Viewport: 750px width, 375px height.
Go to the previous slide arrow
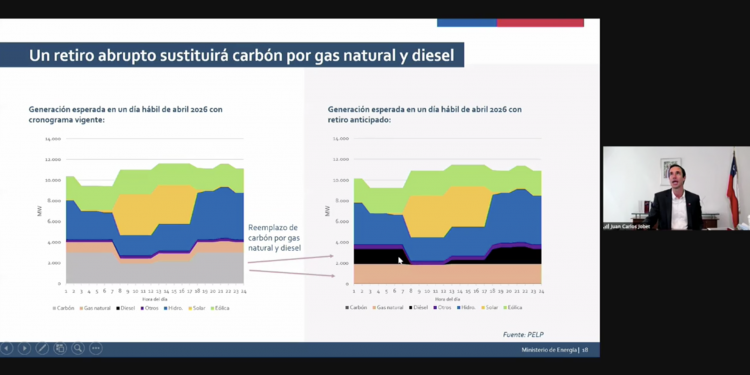tap(6, 349)
